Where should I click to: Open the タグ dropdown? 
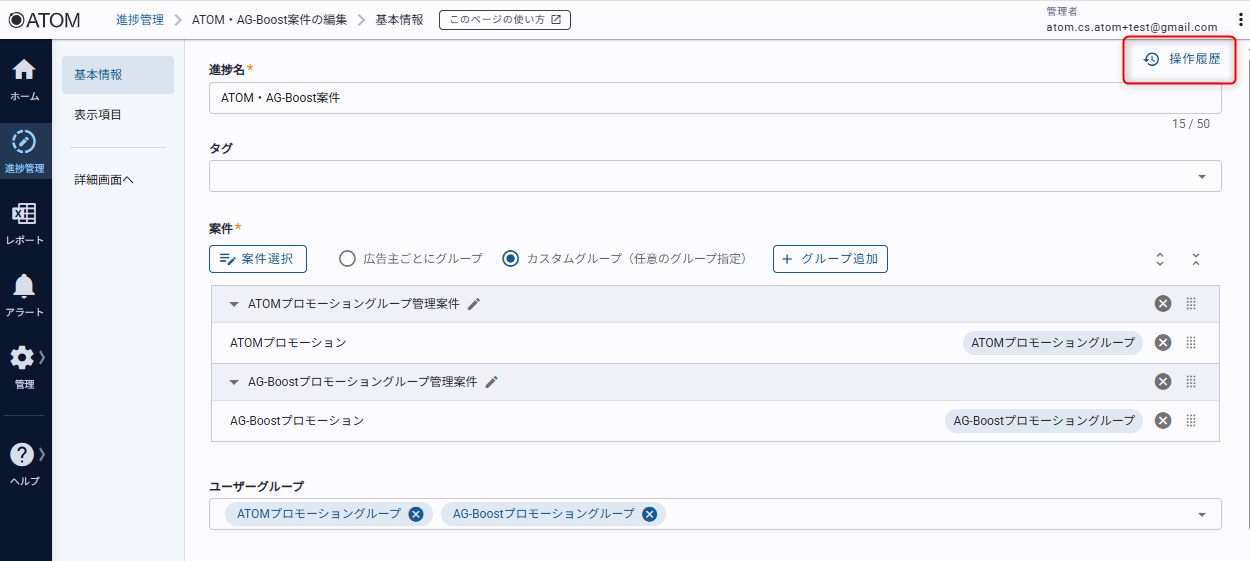tap(1201, 176)
